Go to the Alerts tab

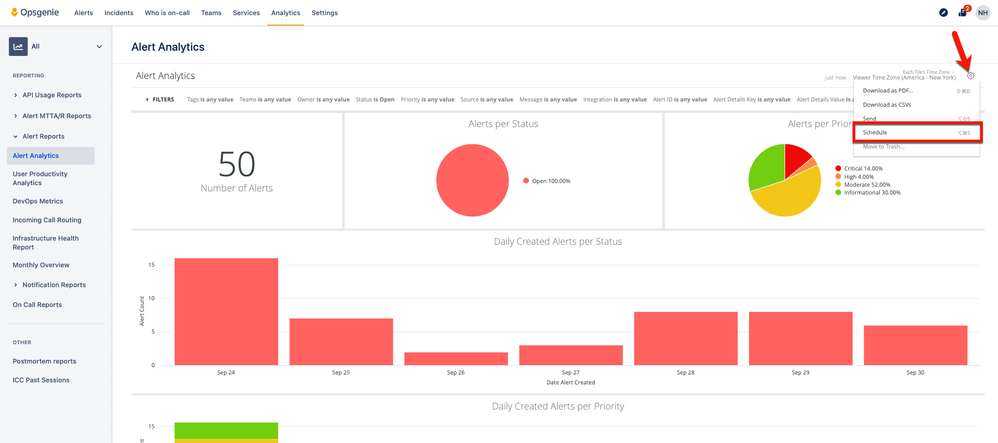pos(83,13)
